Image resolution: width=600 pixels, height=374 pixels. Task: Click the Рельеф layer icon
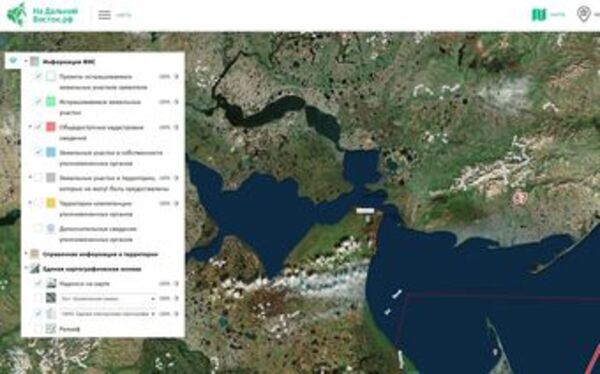point(51,328)
